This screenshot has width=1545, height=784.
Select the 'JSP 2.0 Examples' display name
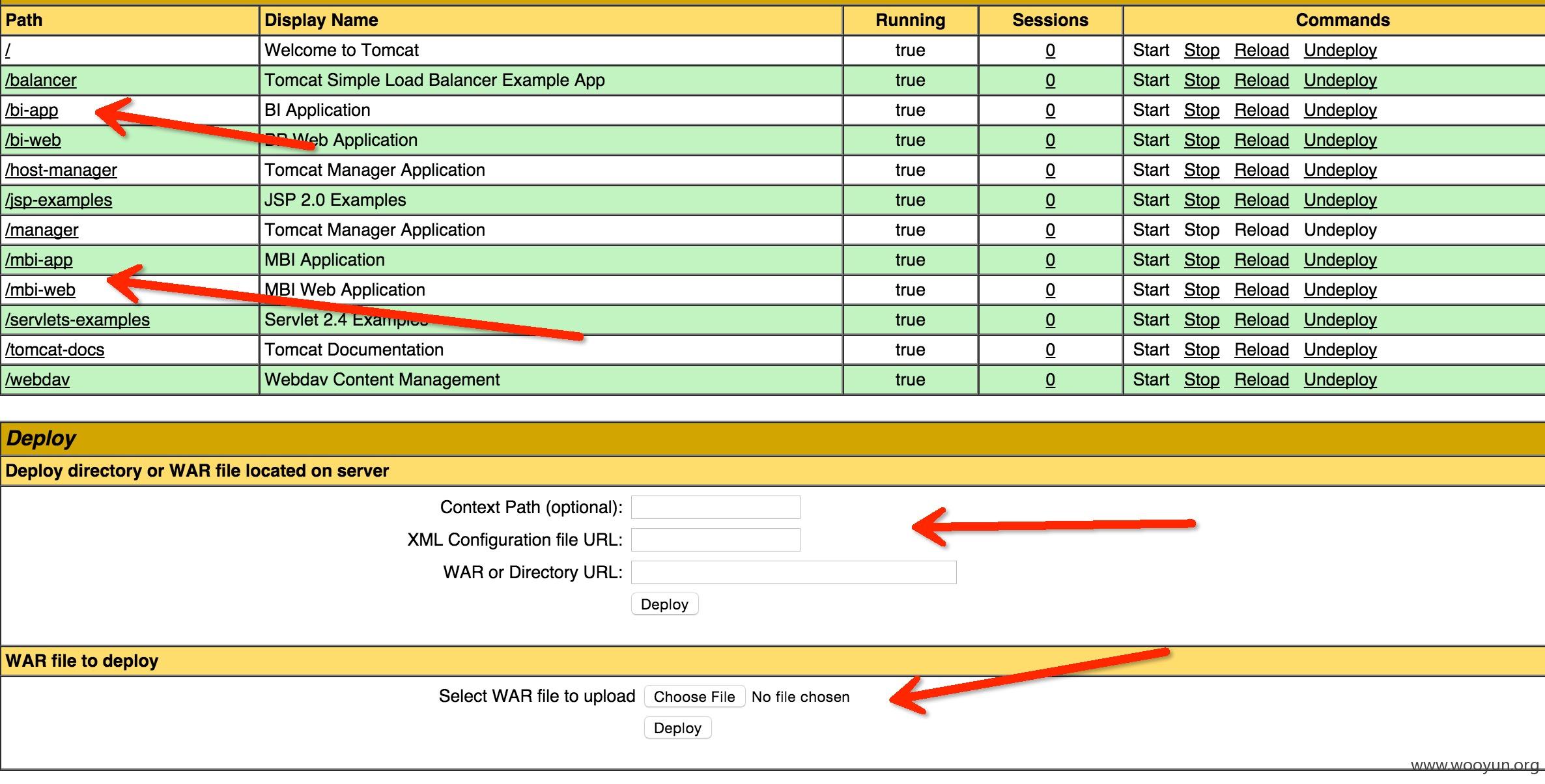[335, 200]
